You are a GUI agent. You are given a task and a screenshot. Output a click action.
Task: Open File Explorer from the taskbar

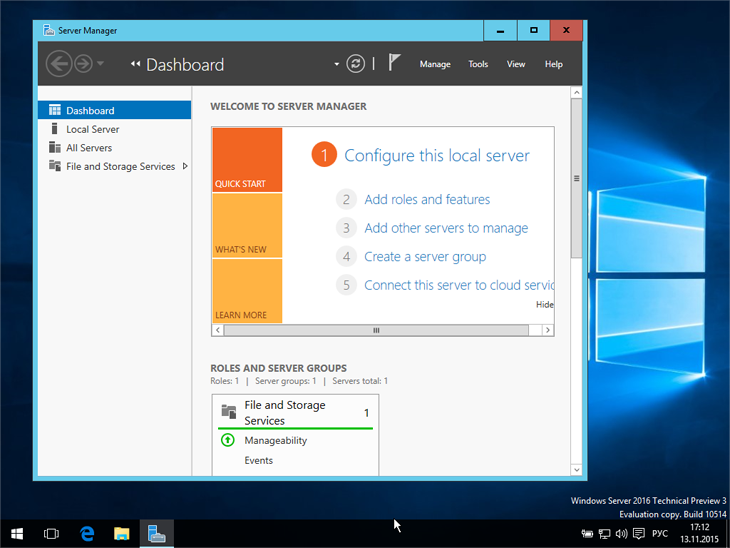click(x=121, y=533)
